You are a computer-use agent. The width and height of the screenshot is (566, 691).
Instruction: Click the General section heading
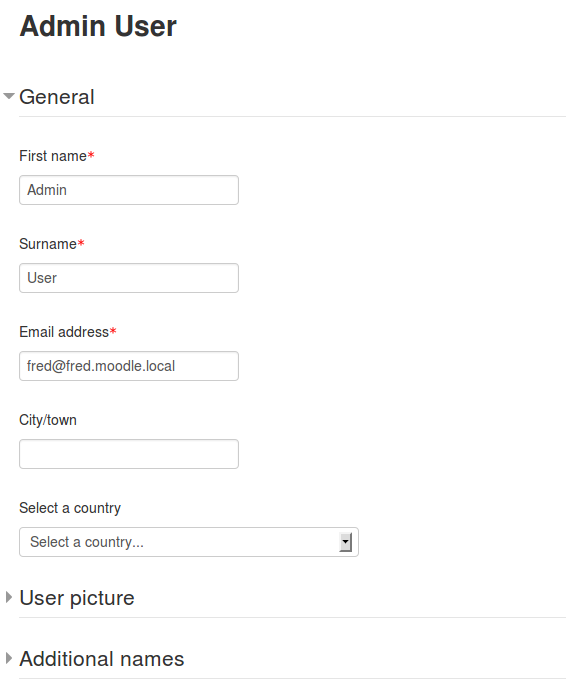56,97
